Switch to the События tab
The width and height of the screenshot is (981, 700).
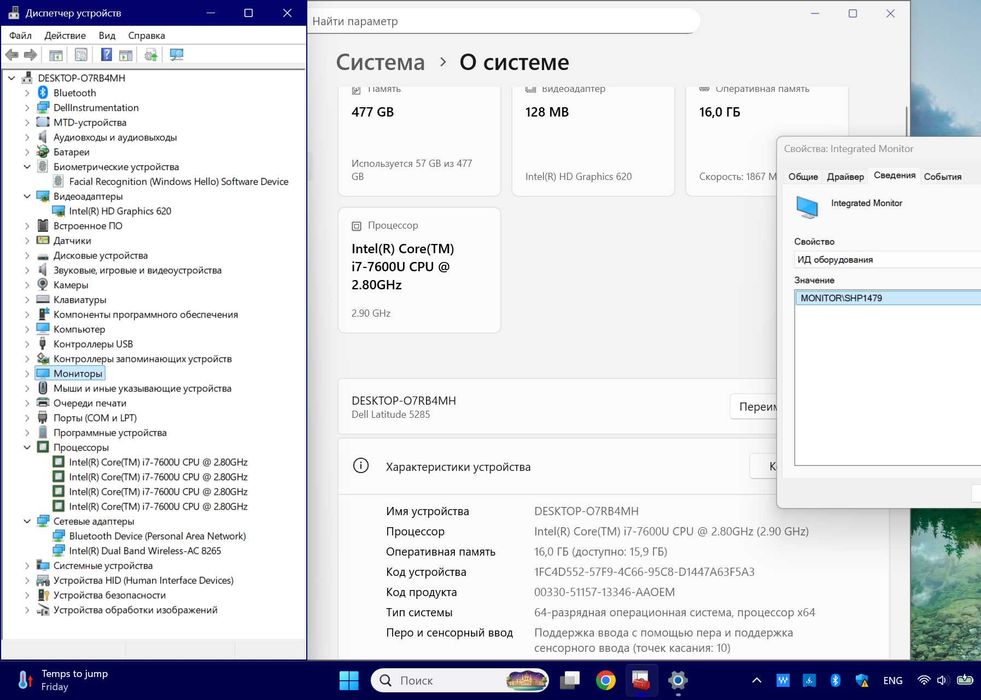[x=942, y=176]
